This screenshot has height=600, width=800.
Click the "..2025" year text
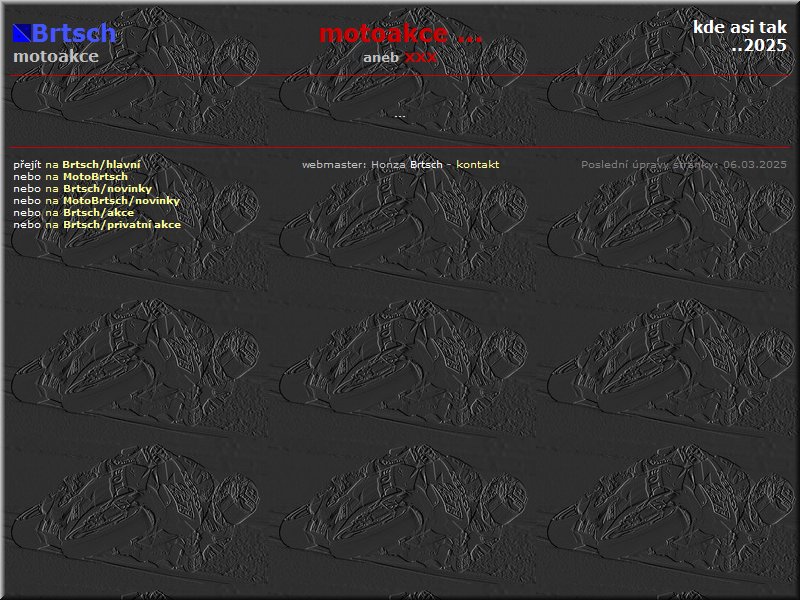758,45
